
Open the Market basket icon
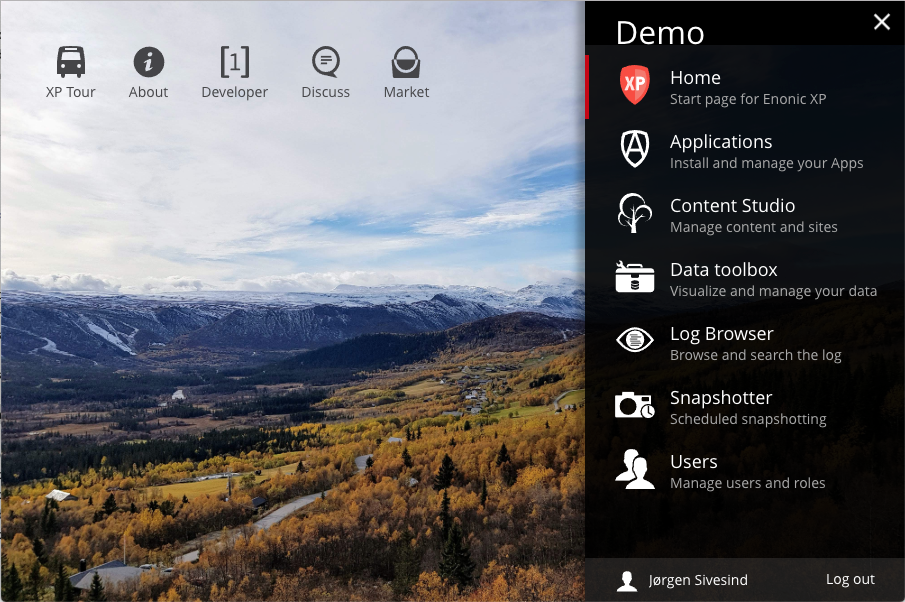coord(406,62)
